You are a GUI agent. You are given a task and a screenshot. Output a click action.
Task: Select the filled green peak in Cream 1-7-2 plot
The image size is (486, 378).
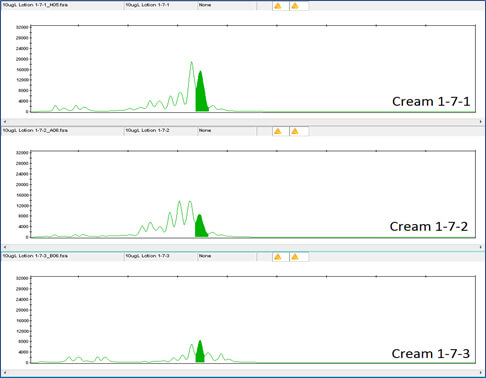[x=200, y=228]
